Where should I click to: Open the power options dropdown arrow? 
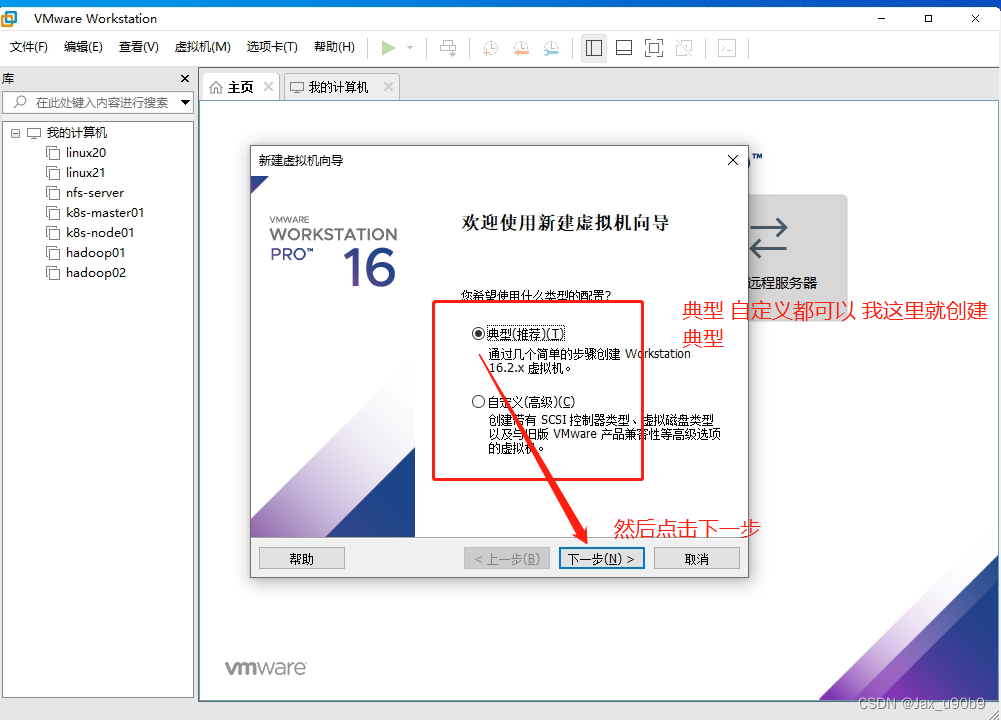tap(408, 47)
